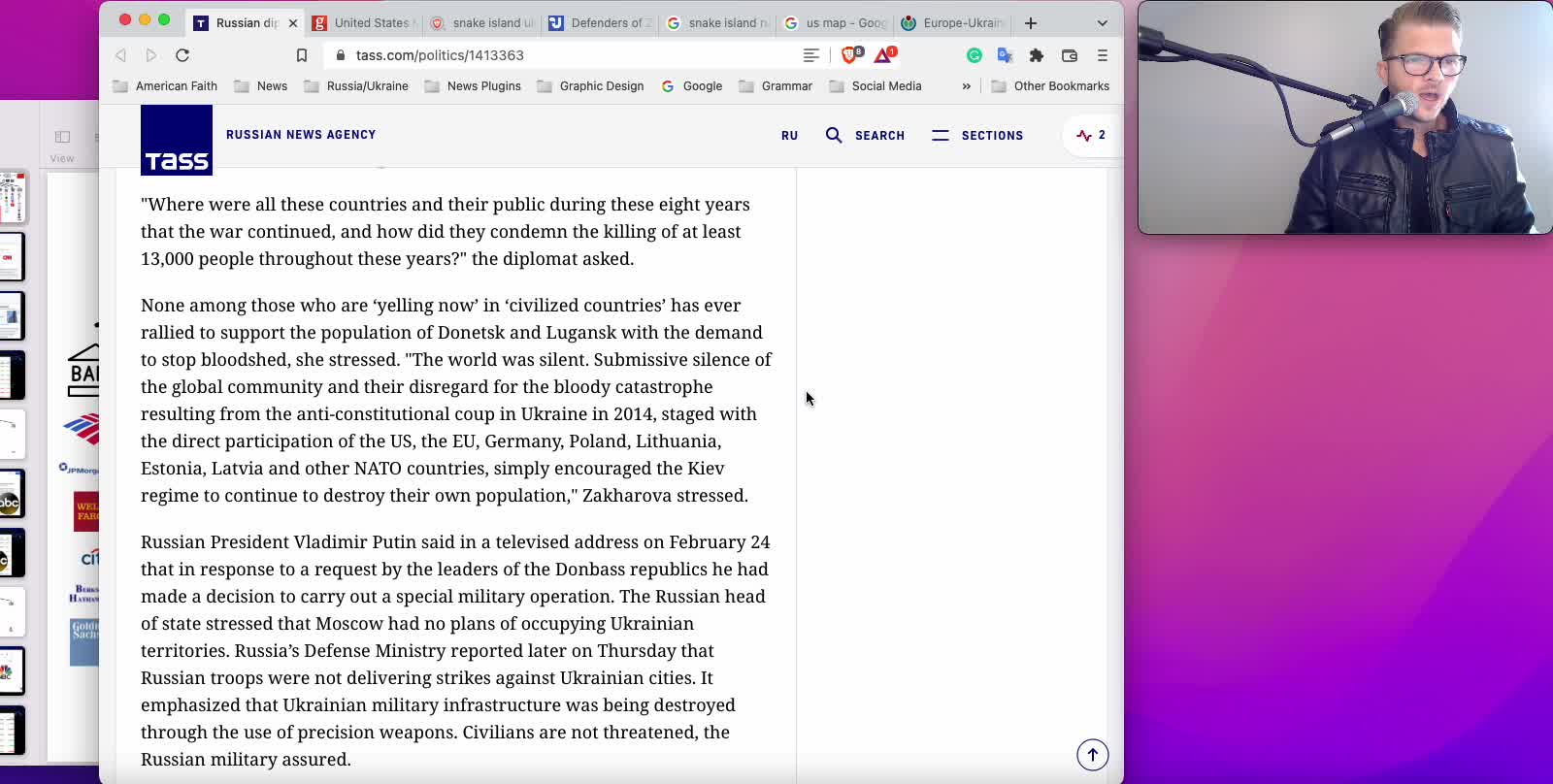Switch to the Europe-Ukraine tab
The image size is (1553, 784).
(x=953, y=23)
